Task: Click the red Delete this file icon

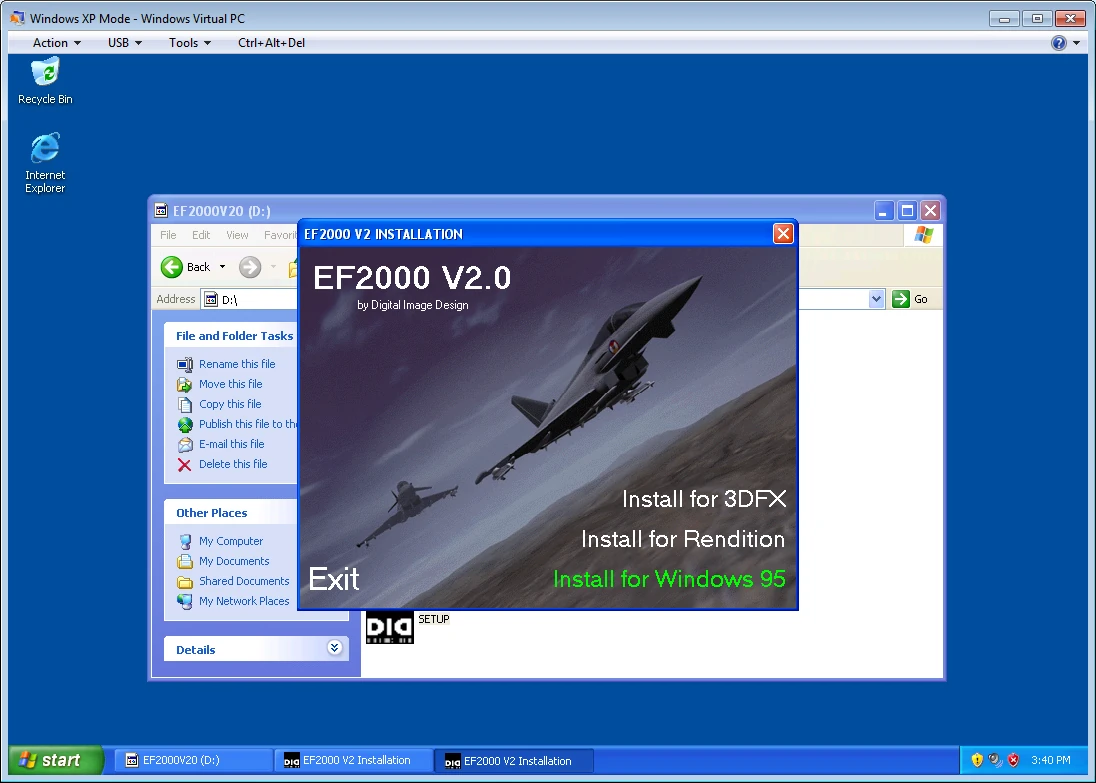Action: click(185, 465)
